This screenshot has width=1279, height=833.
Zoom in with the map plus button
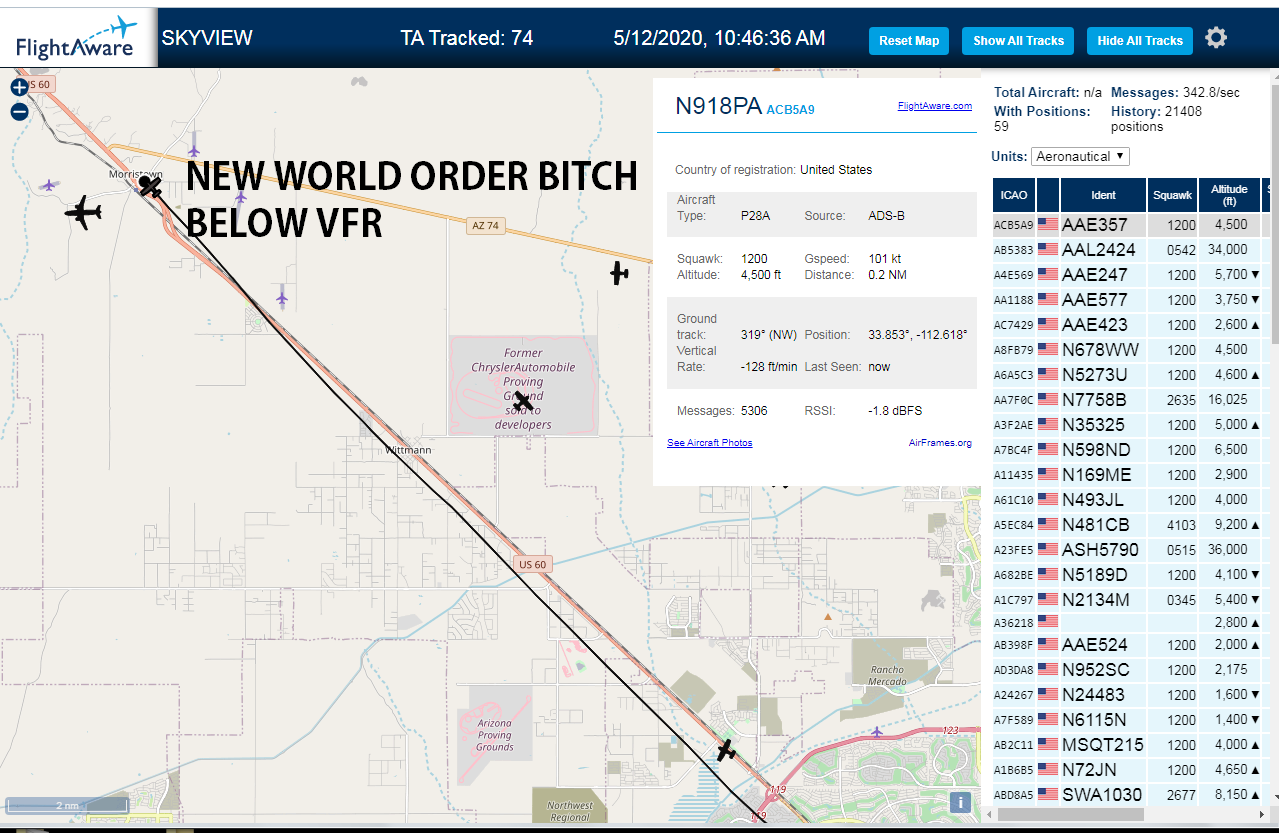tap(19, 87)
